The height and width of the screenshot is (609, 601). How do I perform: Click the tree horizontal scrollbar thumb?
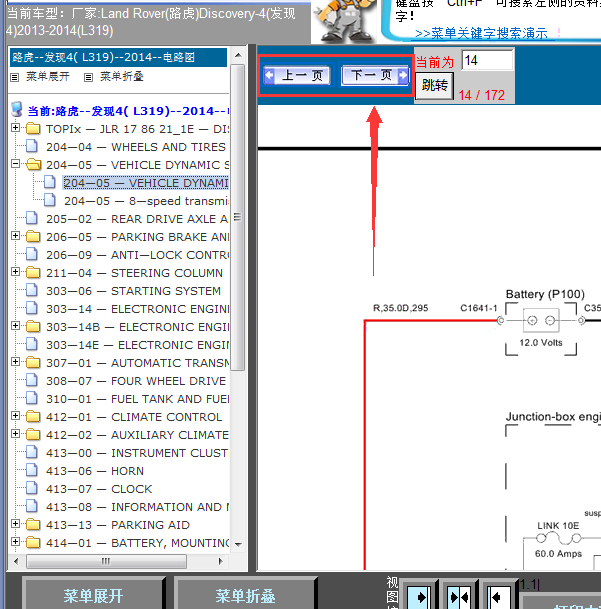coord(106,561)
